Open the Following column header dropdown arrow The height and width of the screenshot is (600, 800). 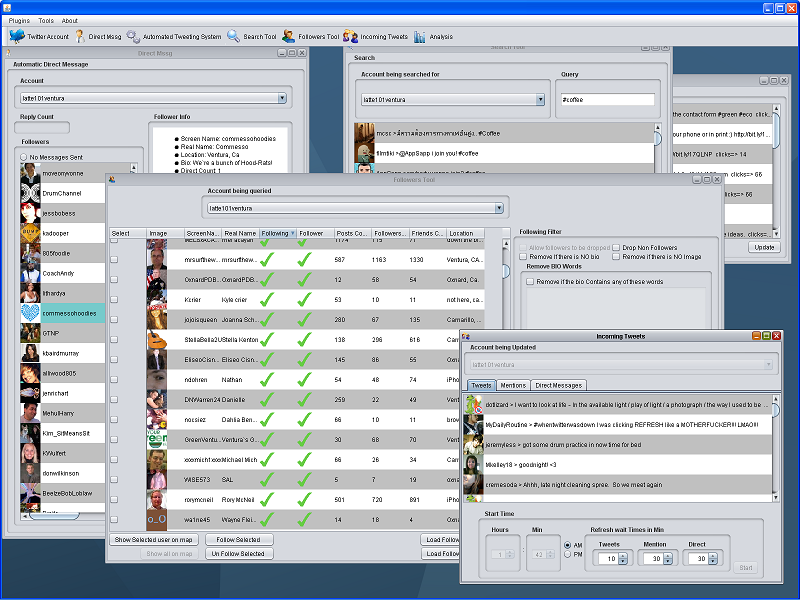coord(292,233)
